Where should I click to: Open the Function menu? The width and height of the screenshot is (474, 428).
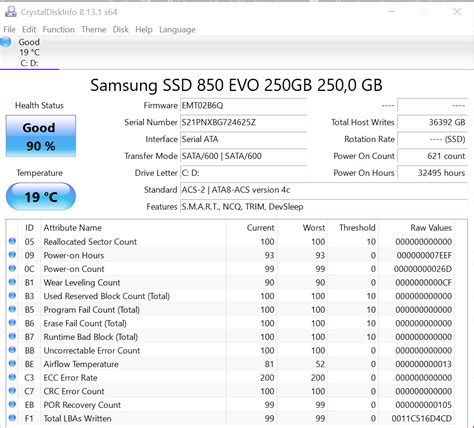[59, 29]
